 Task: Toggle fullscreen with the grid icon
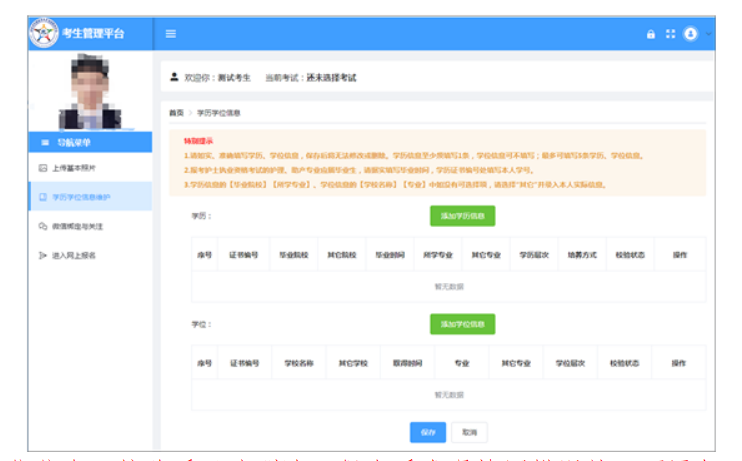point(671,34)
